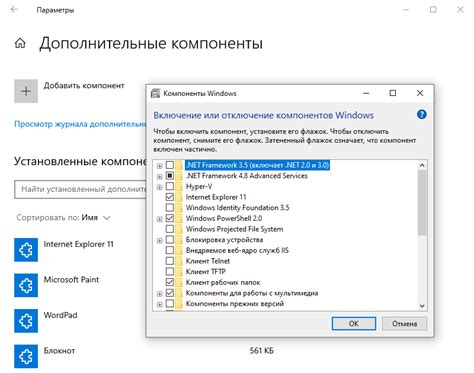Click the WordPad component icon
This screenshot has height=373, width=474.
tap(26, 321)
